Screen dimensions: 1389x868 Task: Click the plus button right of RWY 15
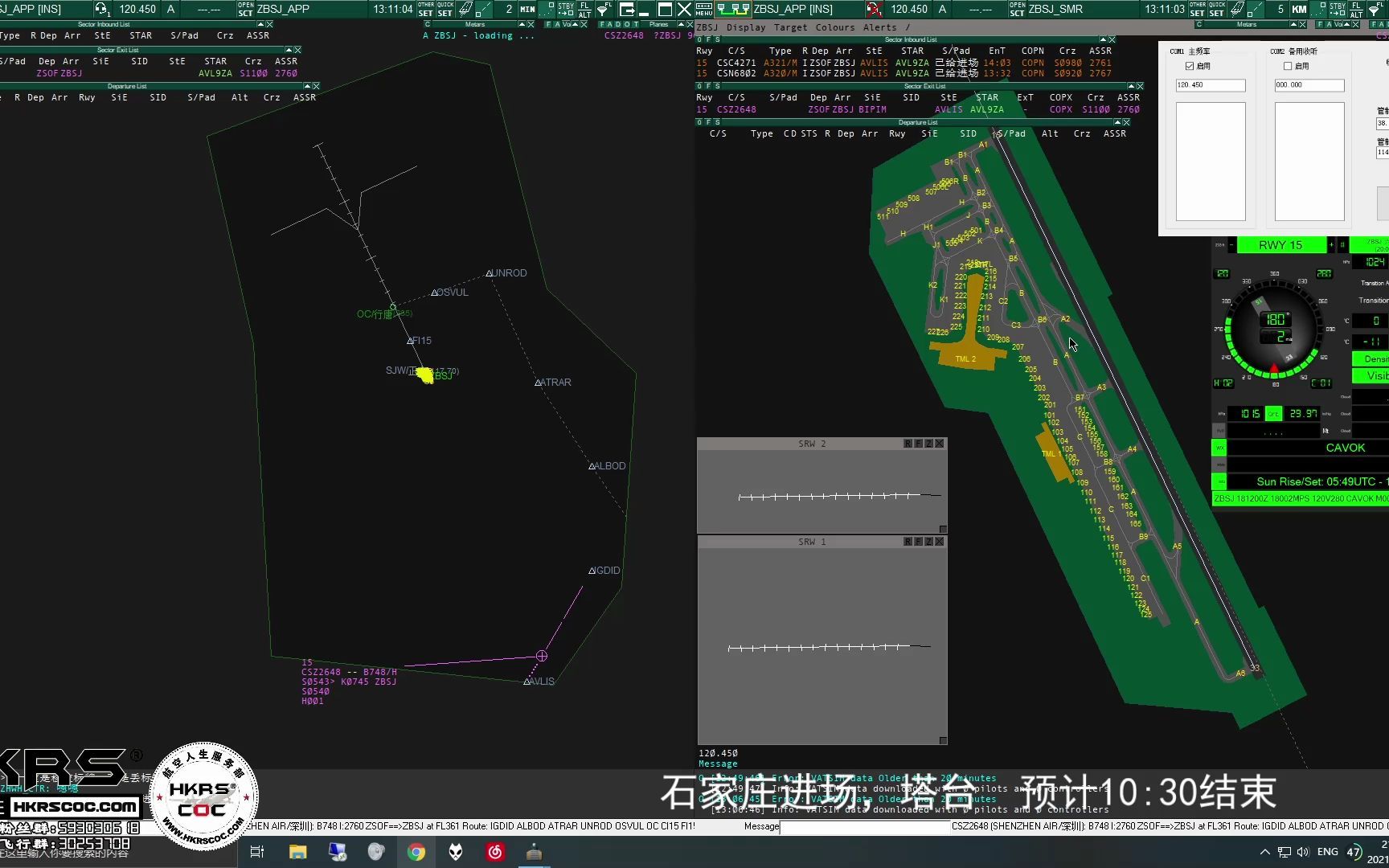point(1331,245)
